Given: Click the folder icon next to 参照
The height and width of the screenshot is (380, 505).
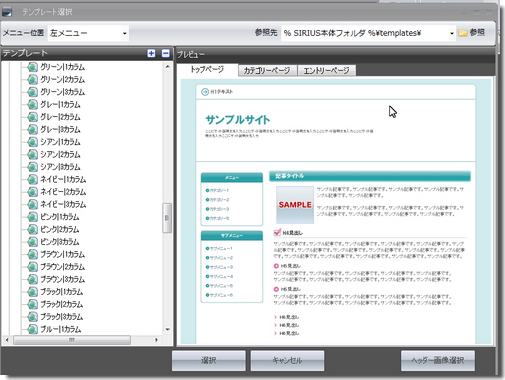Looking at the screenshot, I should (463, 33).
